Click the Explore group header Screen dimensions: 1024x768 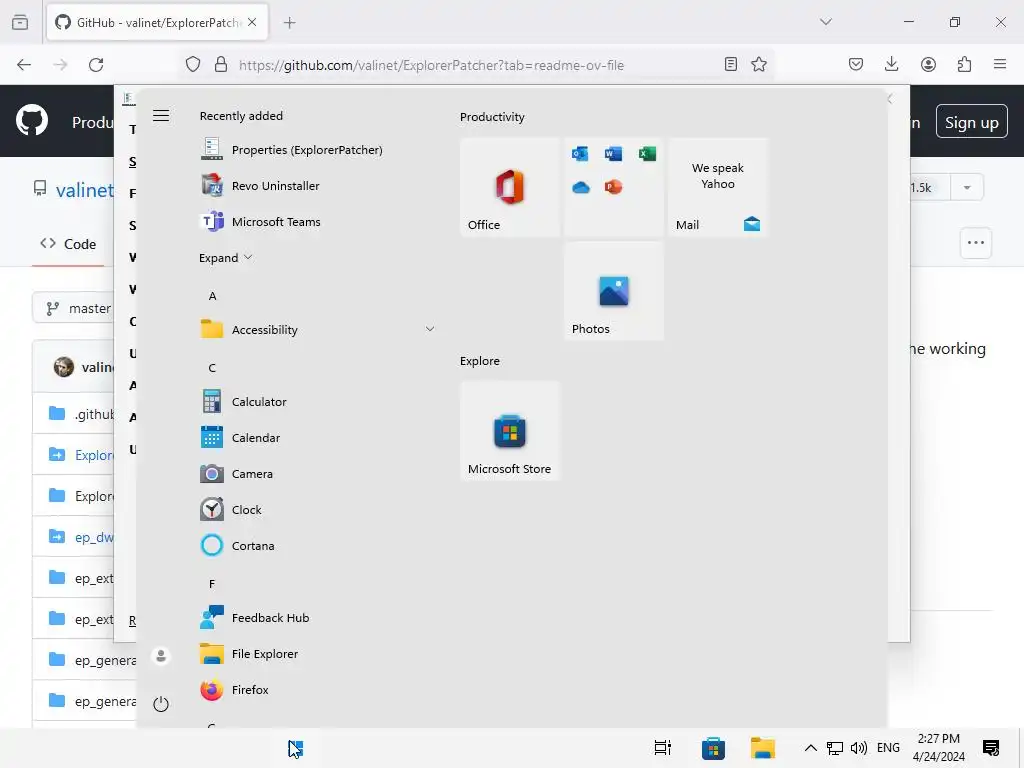point(479,360)
